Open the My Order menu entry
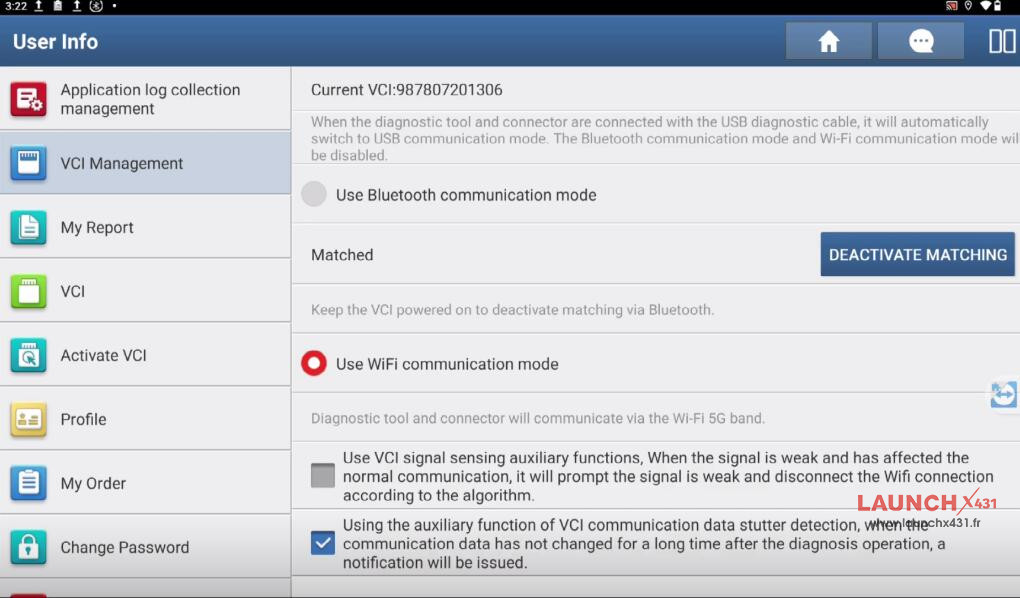 [93, 483]
